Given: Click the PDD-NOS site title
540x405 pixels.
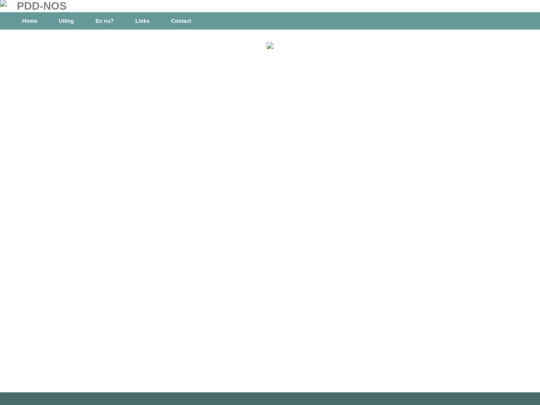Looking at the screenshot, I should click(x=42, y=6).
